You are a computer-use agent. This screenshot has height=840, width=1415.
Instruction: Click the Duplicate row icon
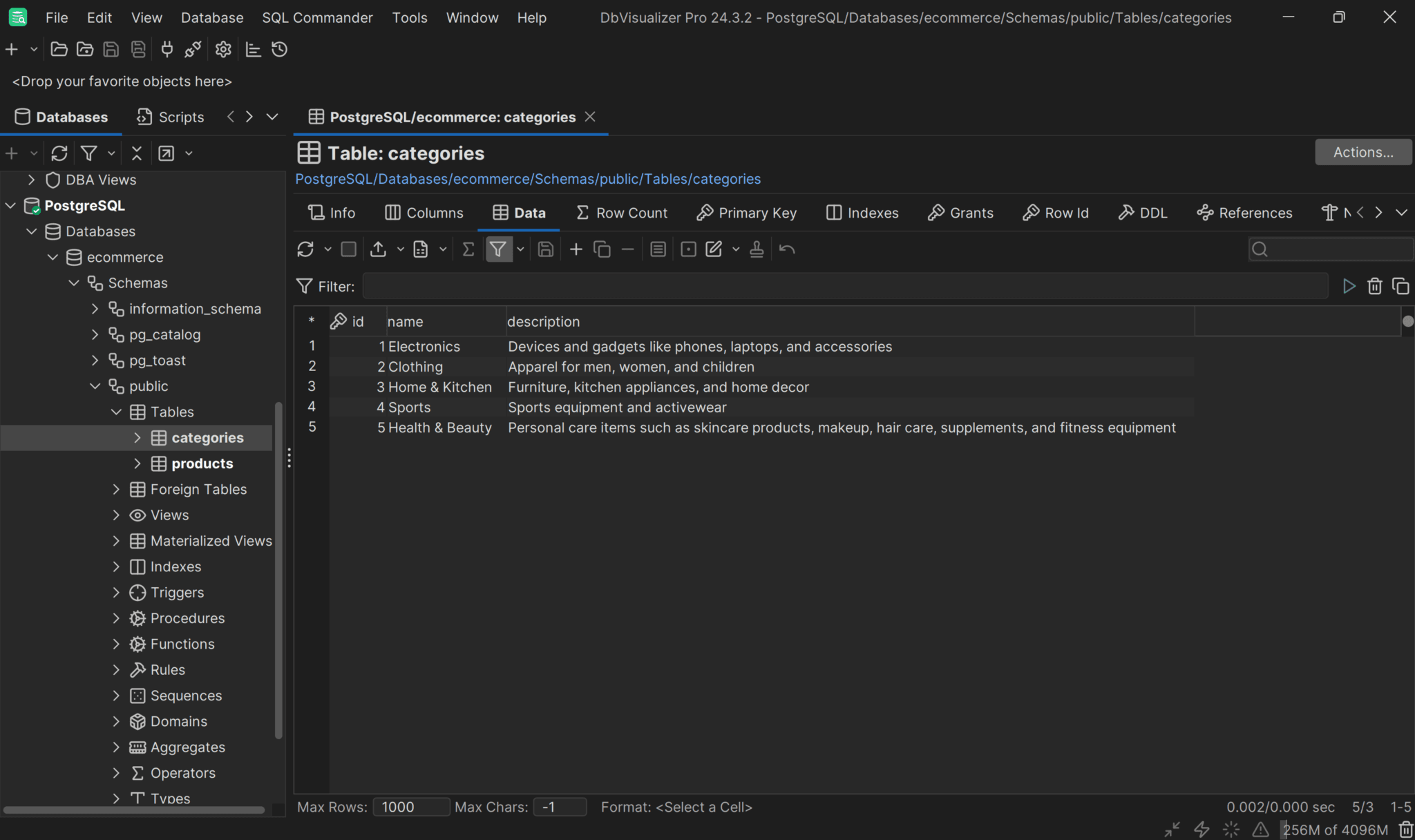pyautogui.click(x=602, y=249)
